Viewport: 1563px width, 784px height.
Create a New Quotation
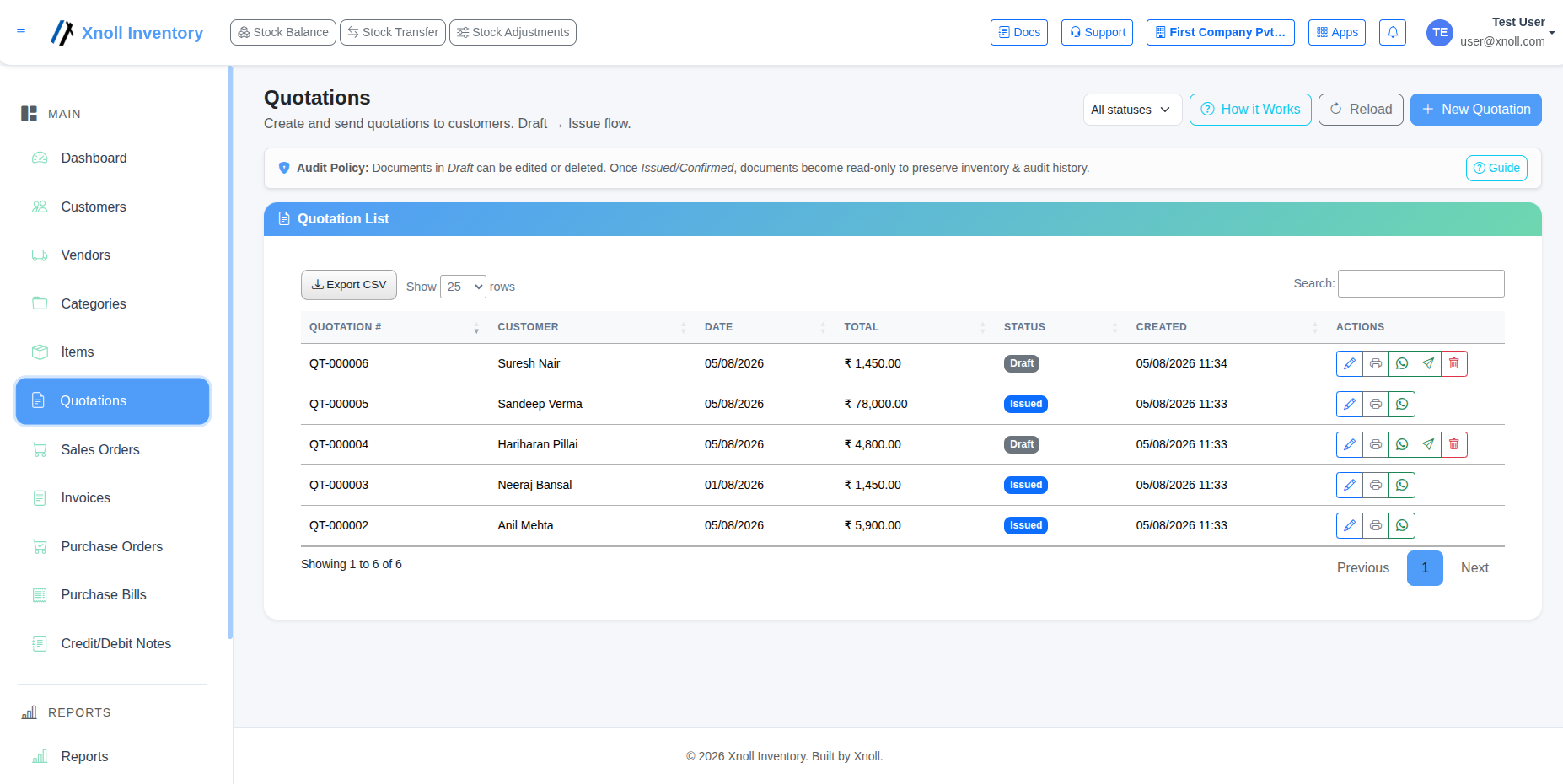(x=1476, y=110)
